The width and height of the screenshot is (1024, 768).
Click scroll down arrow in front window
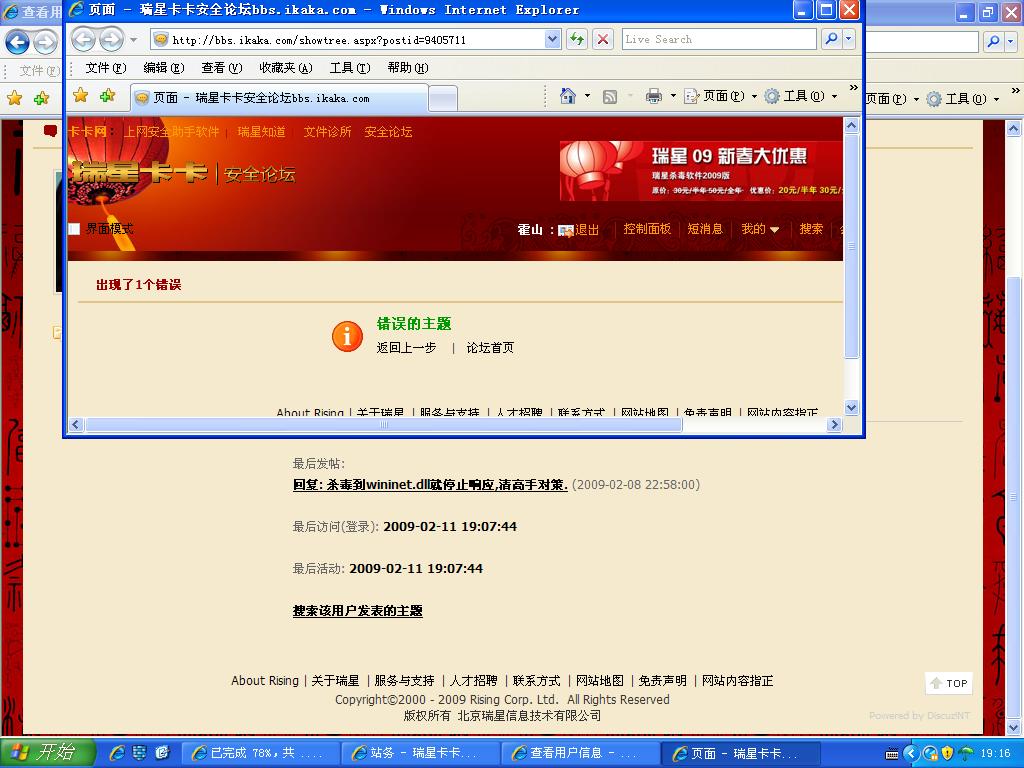pos(852,408)
